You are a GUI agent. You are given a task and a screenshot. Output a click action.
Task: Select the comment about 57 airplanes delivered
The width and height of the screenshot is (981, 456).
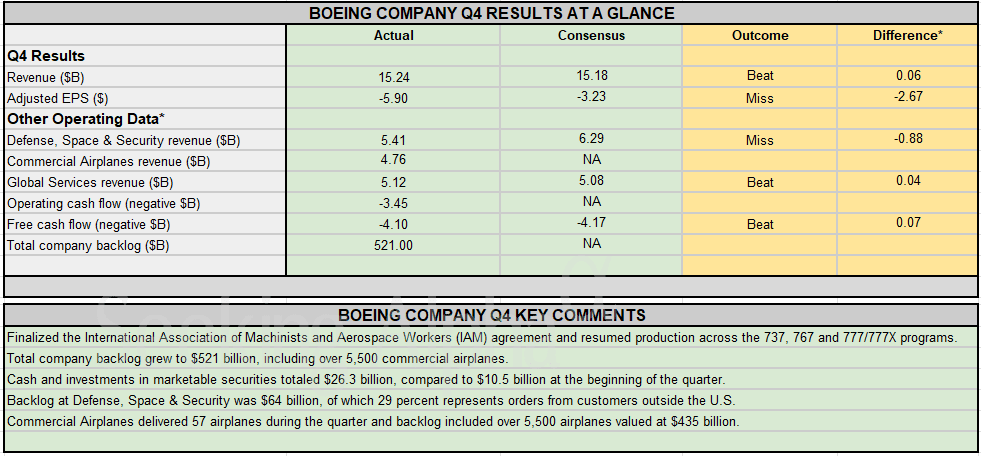[x=373, y=421]
